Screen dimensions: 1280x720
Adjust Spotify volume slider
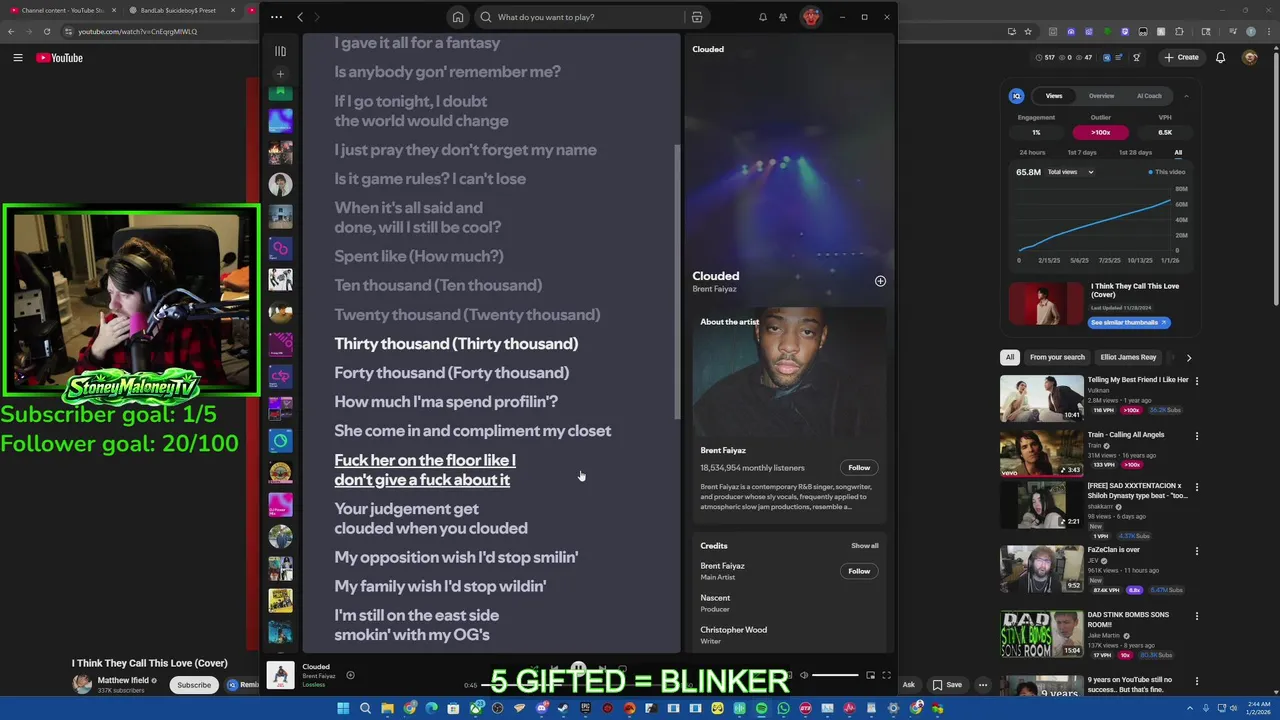click(835, 675)
